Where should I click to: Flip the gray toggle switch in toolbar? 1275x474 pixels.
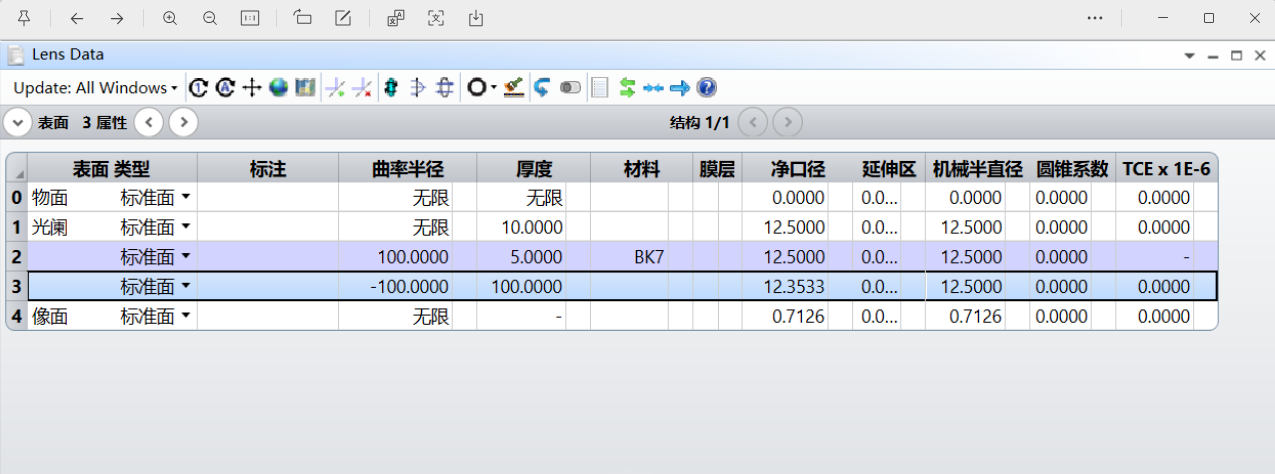570,88
